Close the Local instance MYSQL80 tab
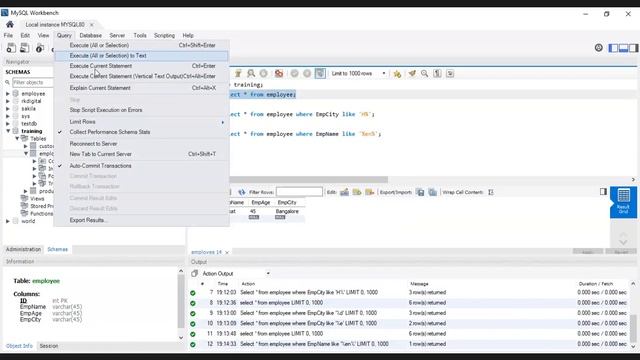The image size is (640, 360). [x=91, y=25]
